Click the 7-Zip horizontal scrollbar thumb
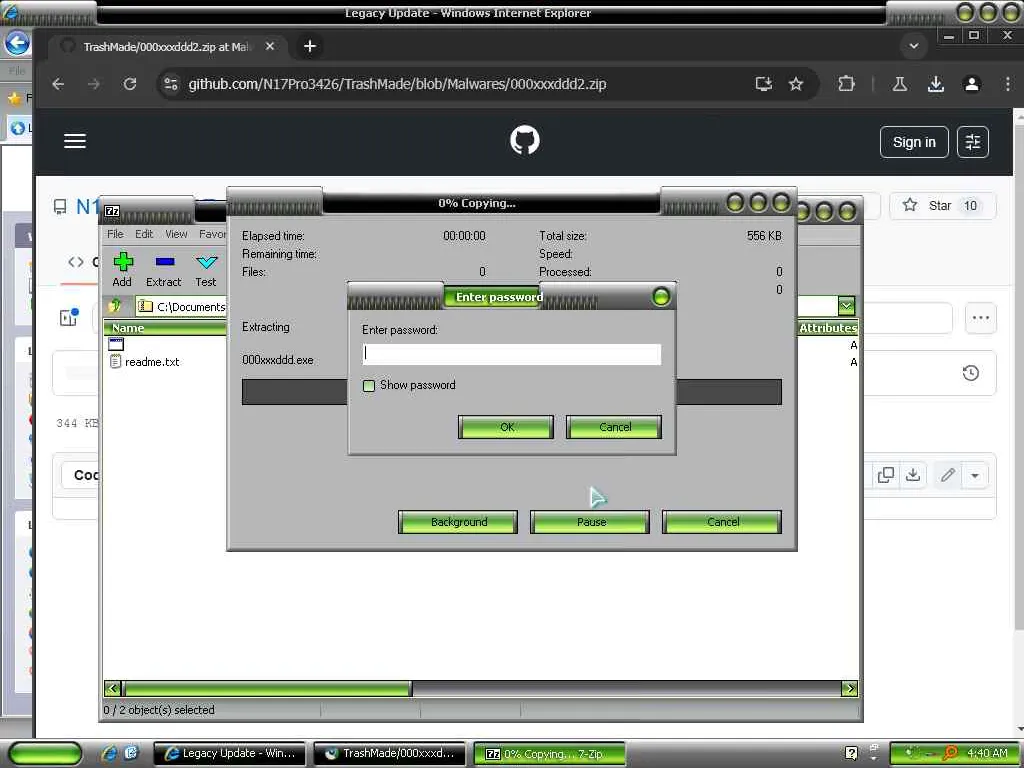 click(x=267, y=688)
